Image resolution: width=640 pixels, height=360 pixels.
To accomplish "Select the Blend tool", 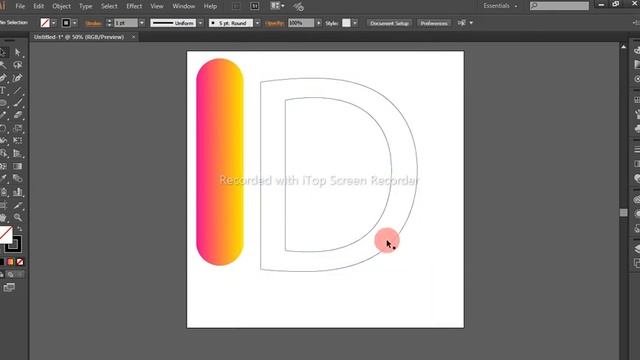I will click(x=17, y=179).
